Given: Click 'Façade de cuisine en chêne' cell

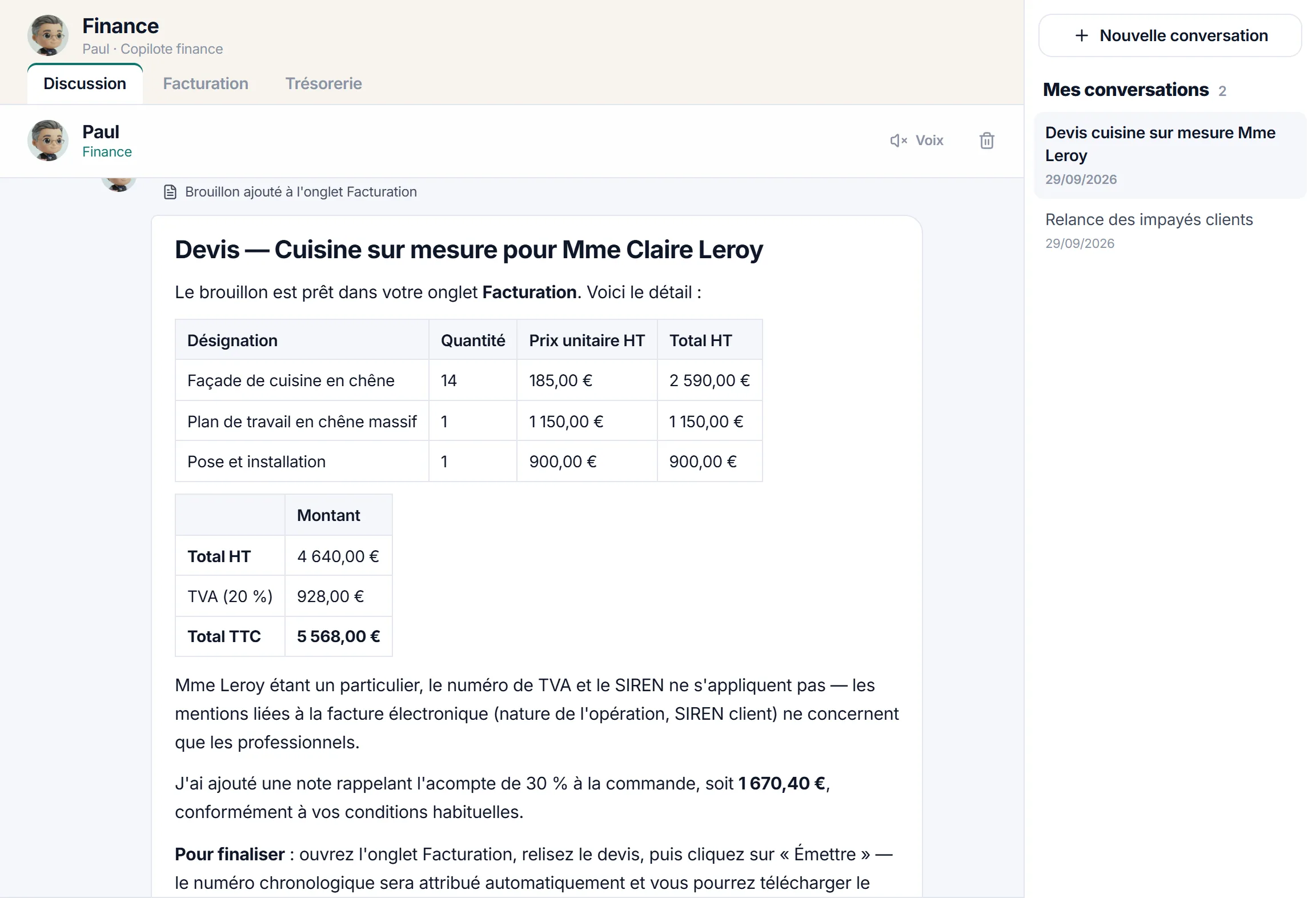Looking at the screenshot, I should click(x=302, y=380).
